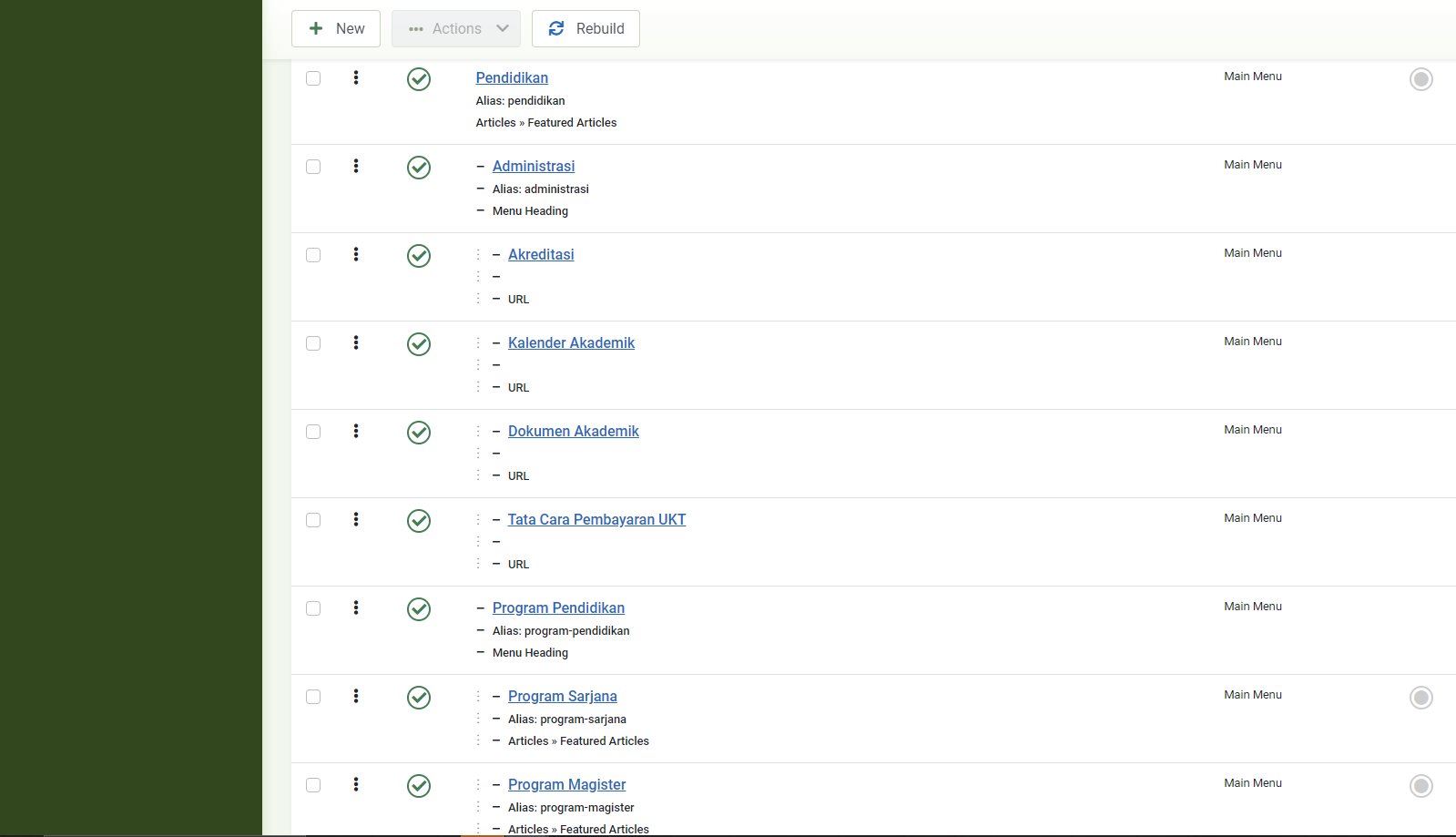Open the three-dot menu for Pendidikan
The image size is (1456, 837).
point(356,77)
